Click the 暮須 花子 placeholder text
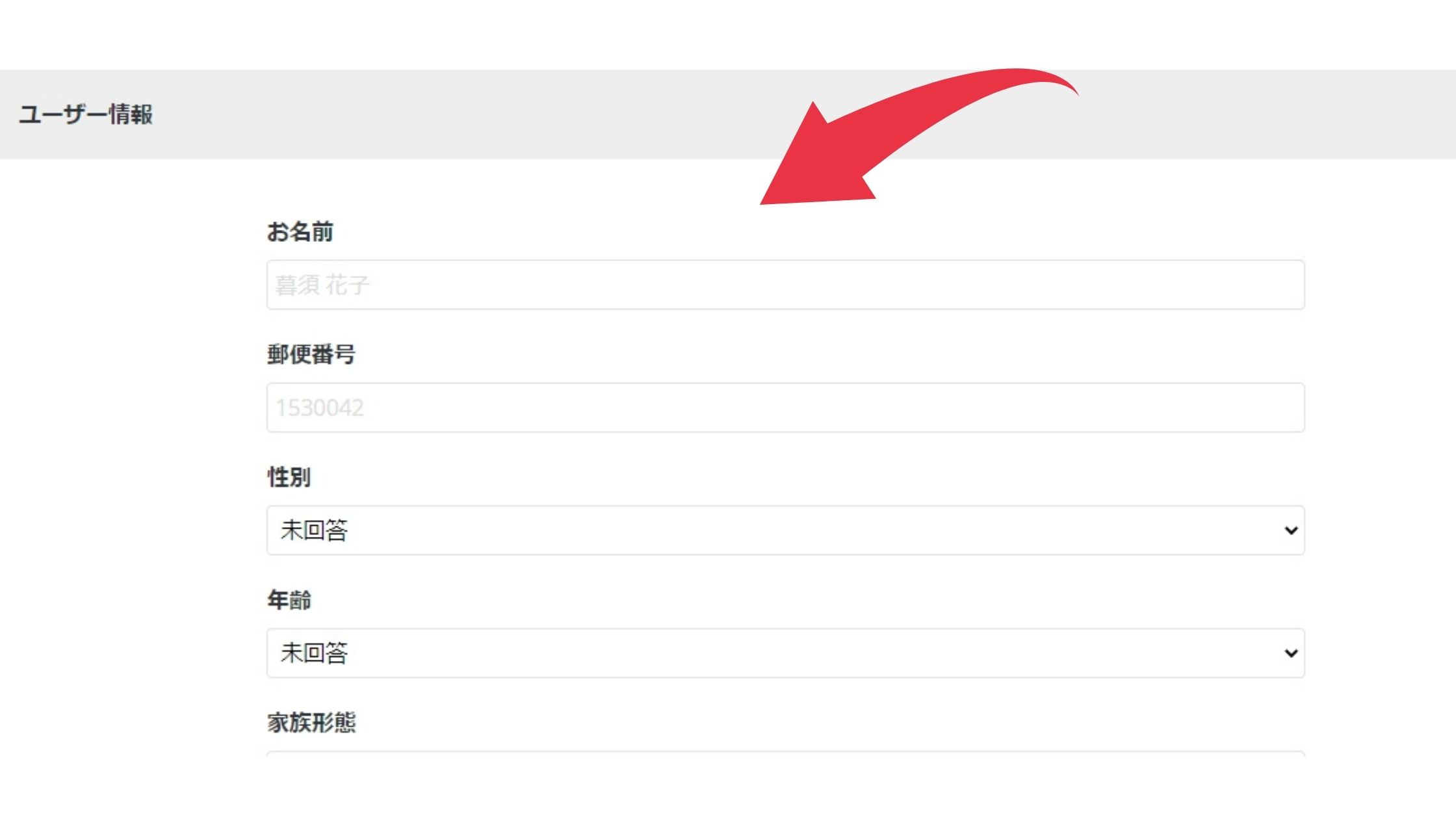The image size is (1456, 819). click(322, 285)
